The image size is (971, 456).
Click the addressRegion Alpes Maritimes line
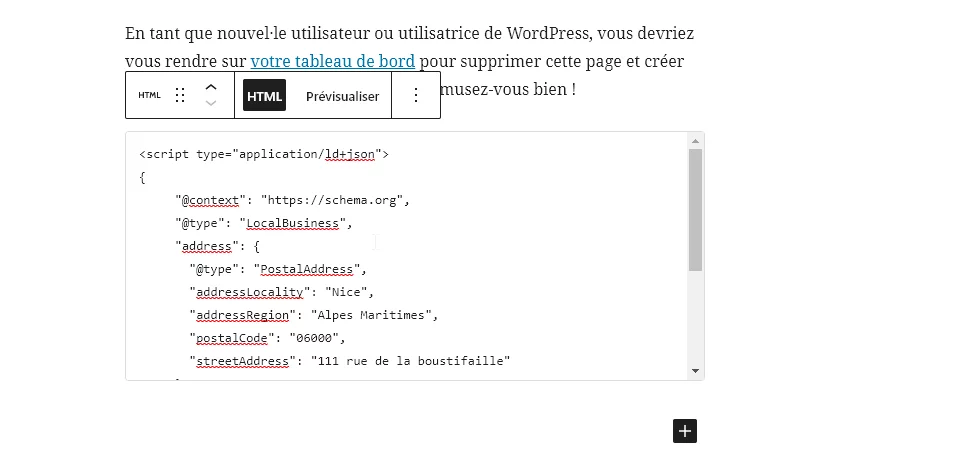point(314,315)
